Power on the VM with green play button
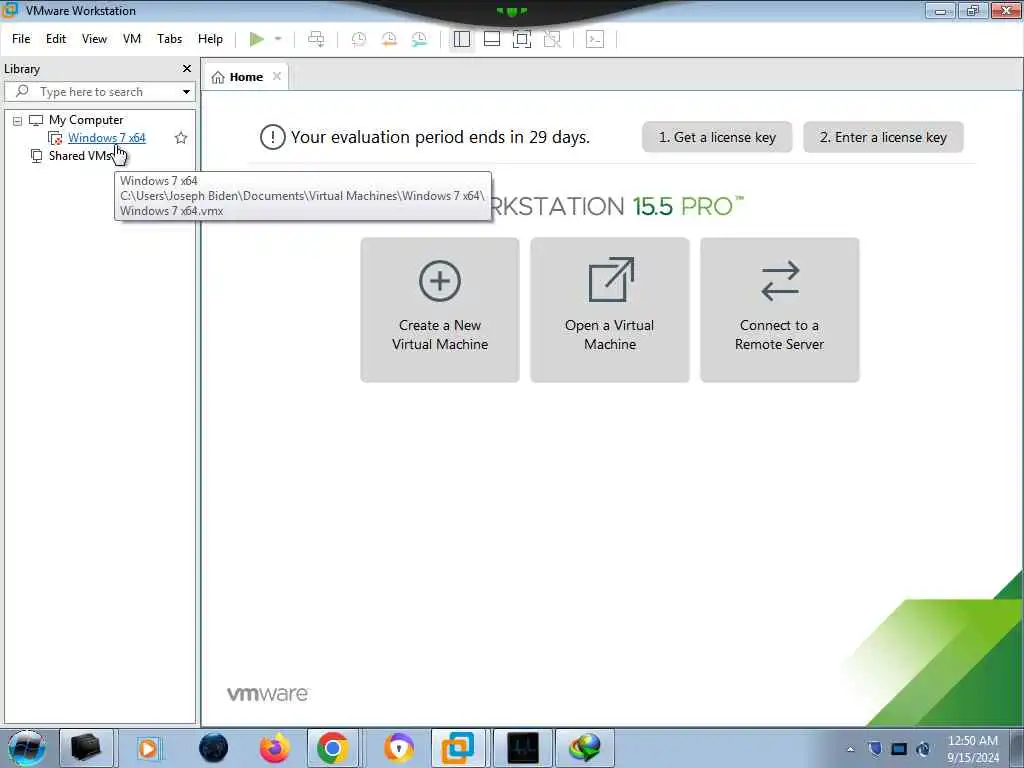This screenshot has width=1024, height=768. tap(257, 39)
